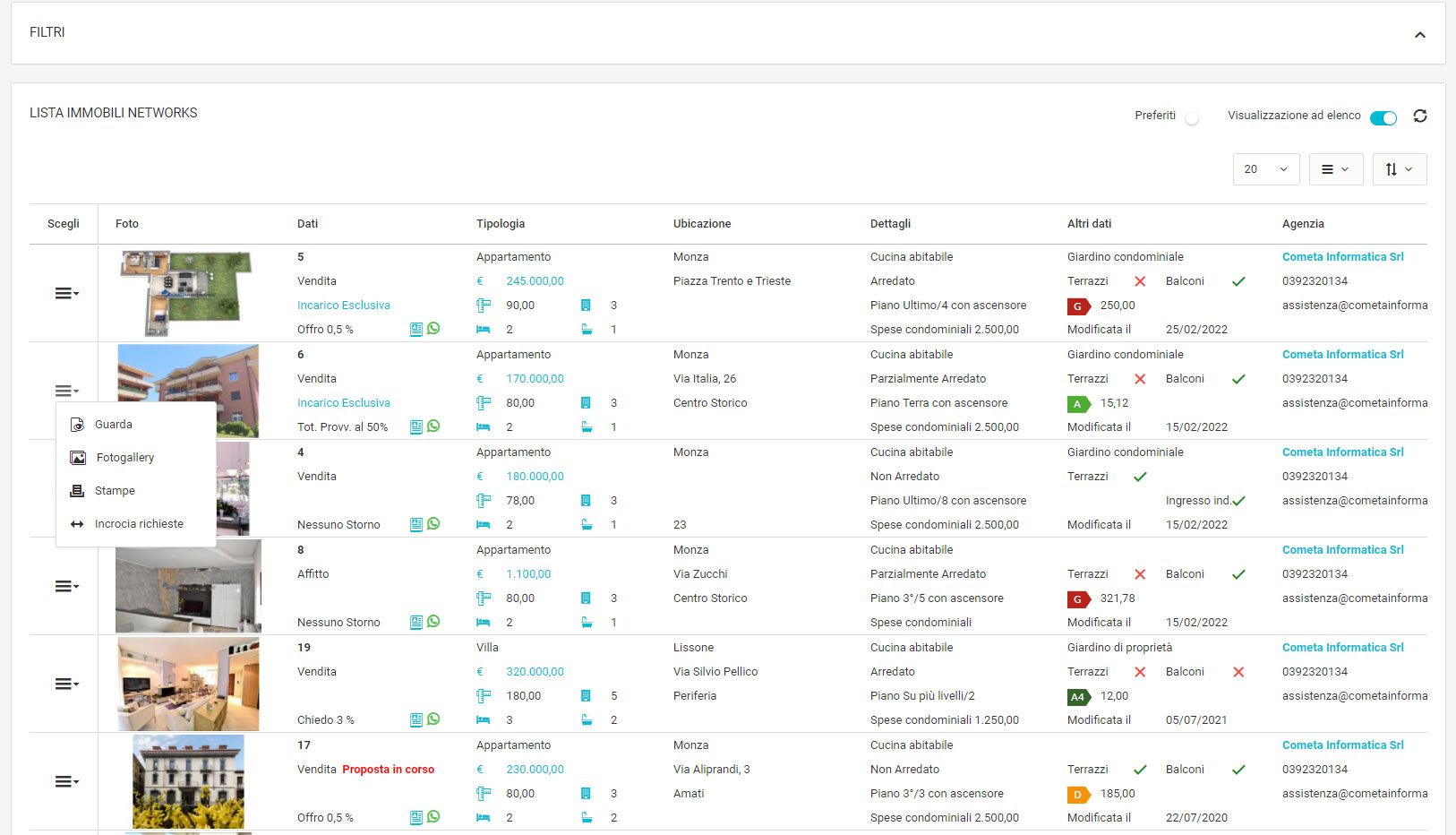Click the details sheet icon for property 6
Screen dimensions: 1456x835
point(416,426)
